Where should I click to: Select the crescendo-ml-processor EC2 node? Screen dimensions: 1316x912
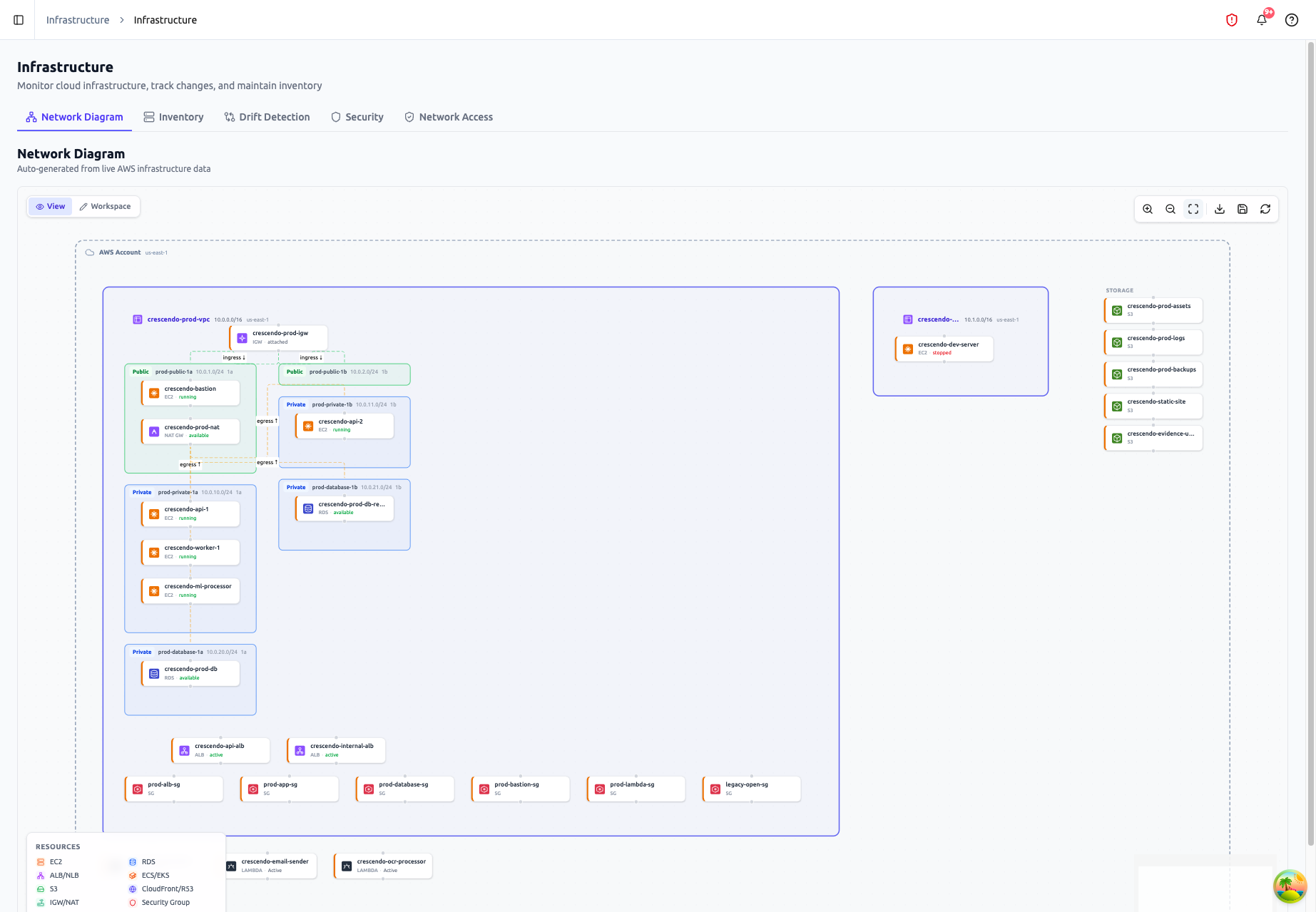pyautogui.click(x=190, y=591)
